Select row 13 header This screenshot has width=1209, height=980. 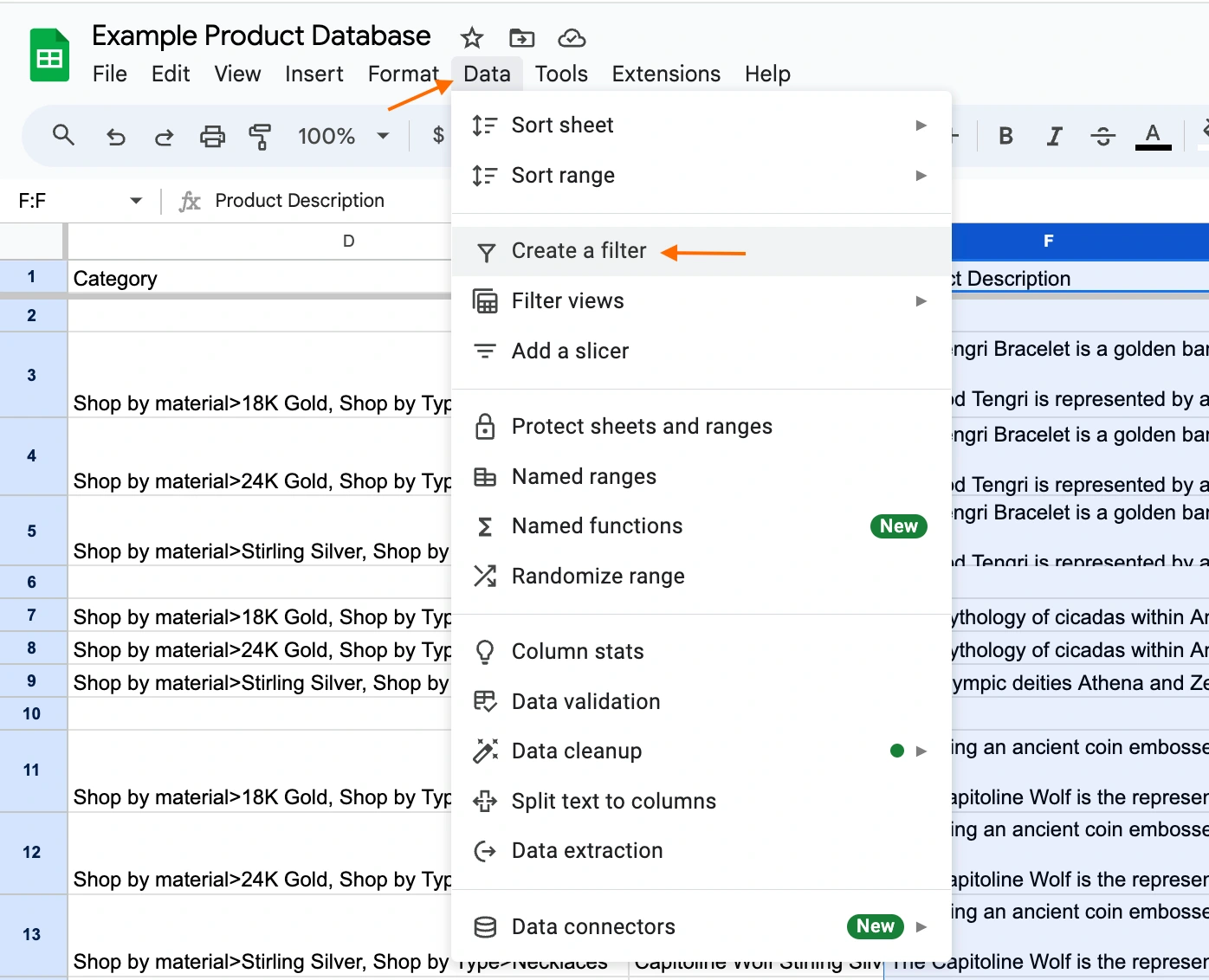[x=32, y=935]
